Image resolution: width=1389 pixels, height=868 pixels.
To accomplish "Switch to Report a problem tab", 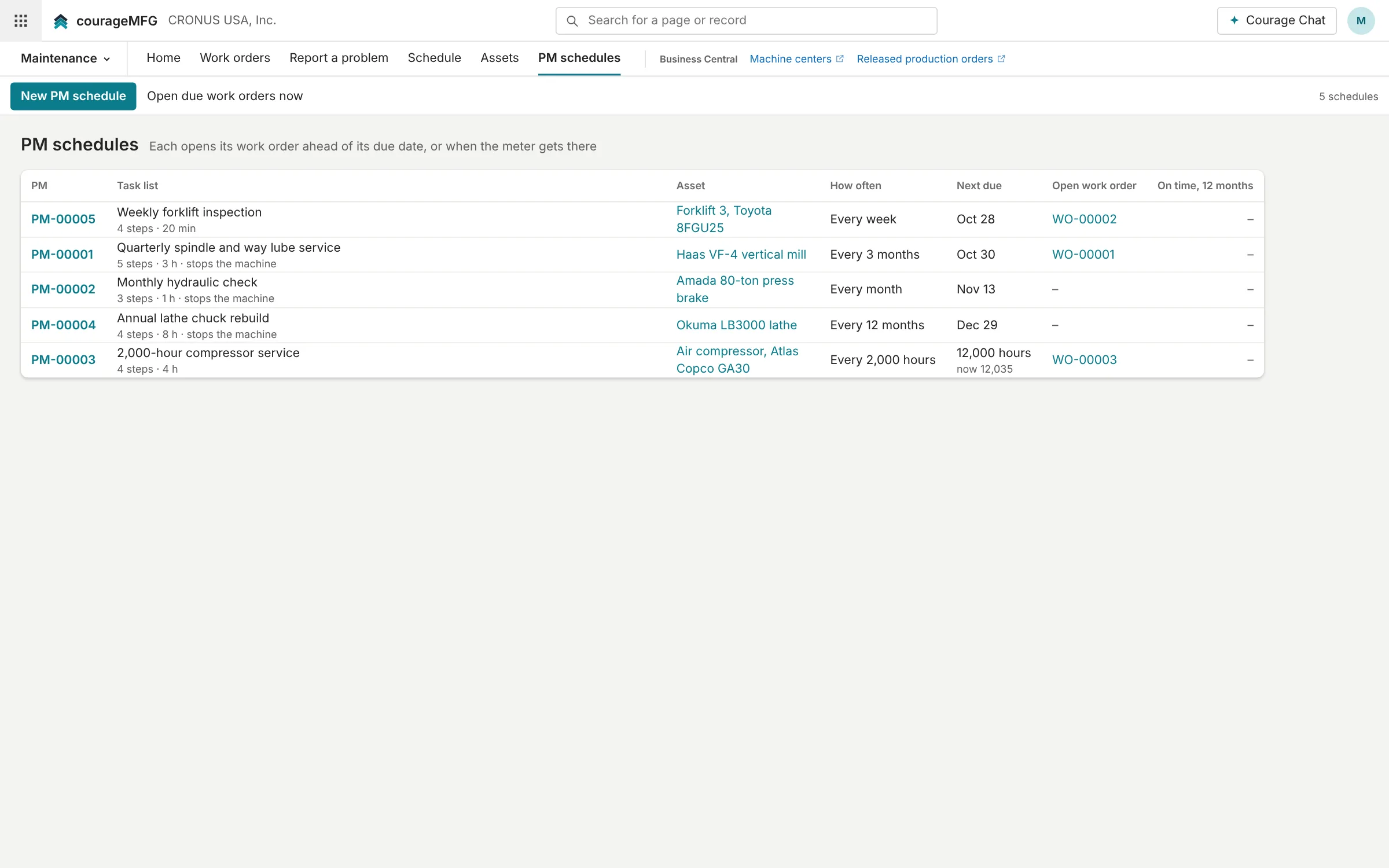I will point(339,58).
